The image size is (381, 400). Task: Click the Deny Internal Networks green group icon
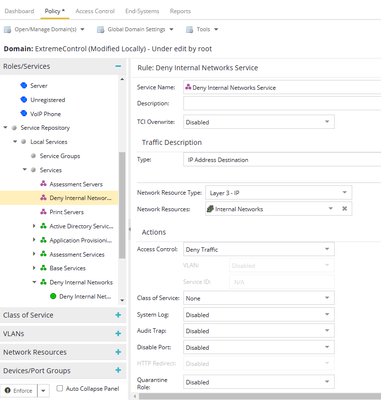pyautogui.click(x=43, y=282)
